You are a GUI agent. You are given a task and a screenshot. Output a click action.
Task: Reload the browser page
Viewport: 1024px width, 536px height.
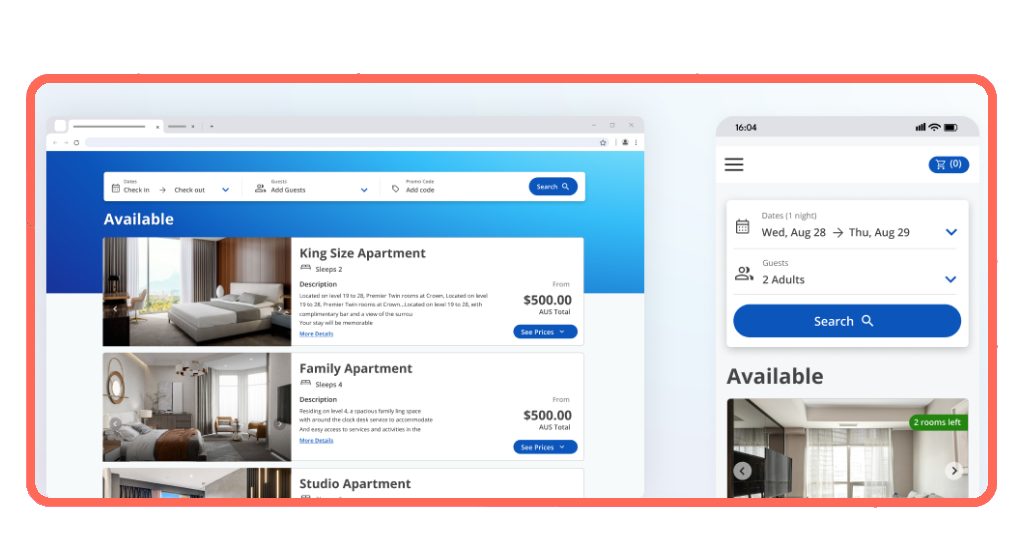tap(76, 142)
